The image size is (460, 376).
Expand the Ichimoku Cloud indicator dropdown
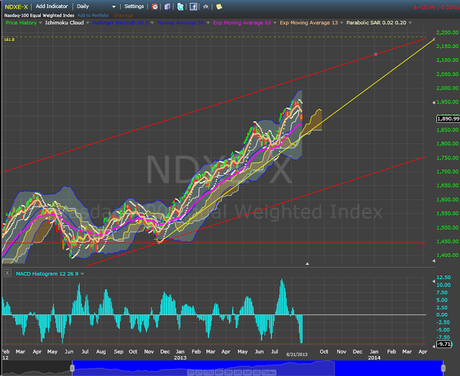(88, 23)
